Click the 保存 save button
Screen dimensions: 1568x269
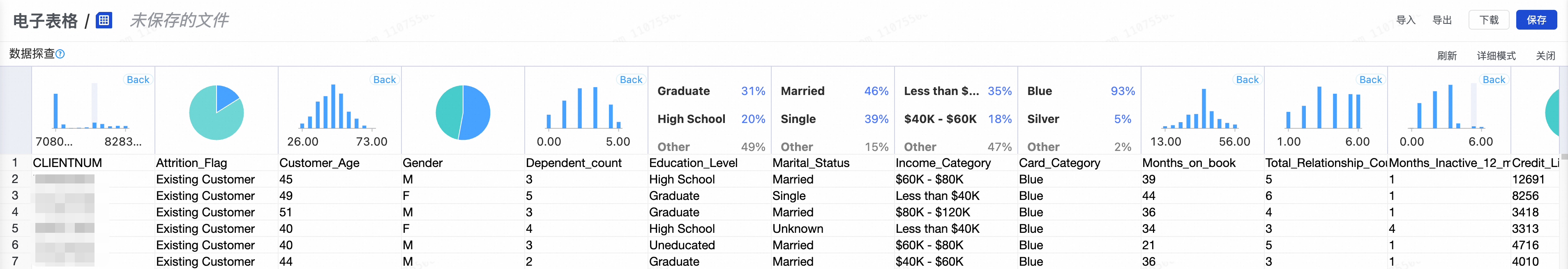(1536, 20)
